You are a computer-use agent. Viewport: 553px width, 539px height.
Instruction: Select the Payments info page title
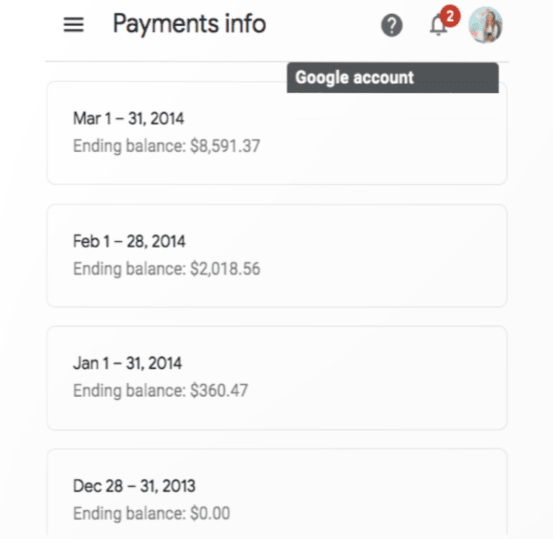click(189, 24)
